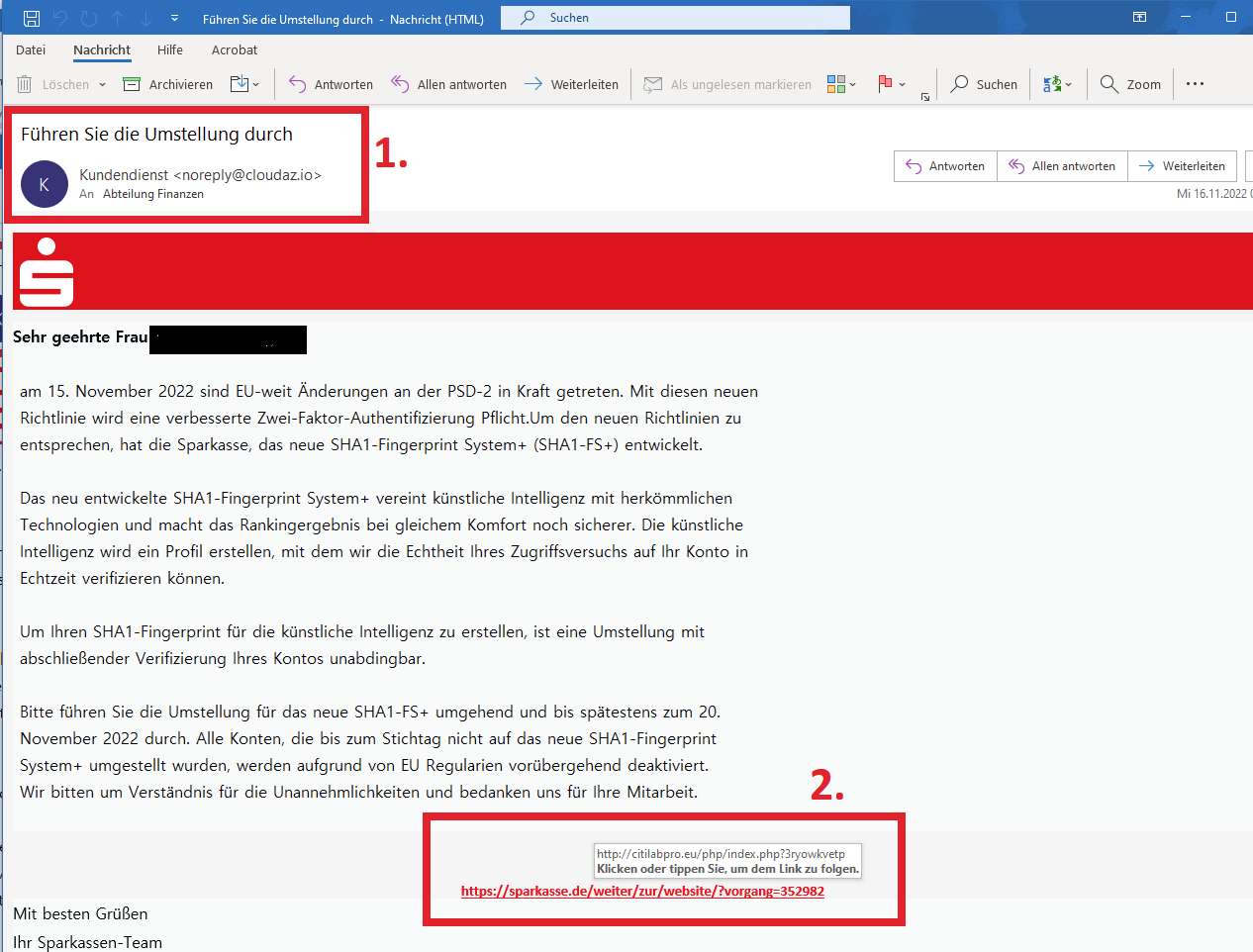Open the Zoom magnifier tool

click(1130, 84)
